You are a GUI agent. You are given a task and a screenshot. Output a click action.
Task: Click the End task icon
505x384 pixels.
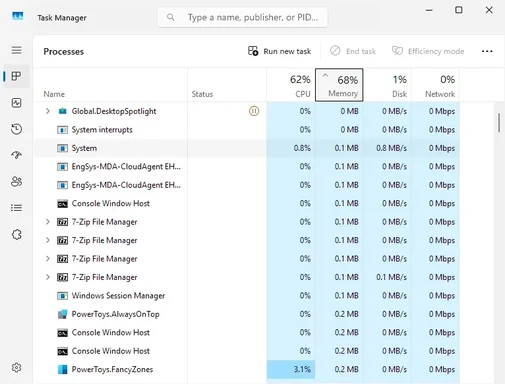click(335, 51)
